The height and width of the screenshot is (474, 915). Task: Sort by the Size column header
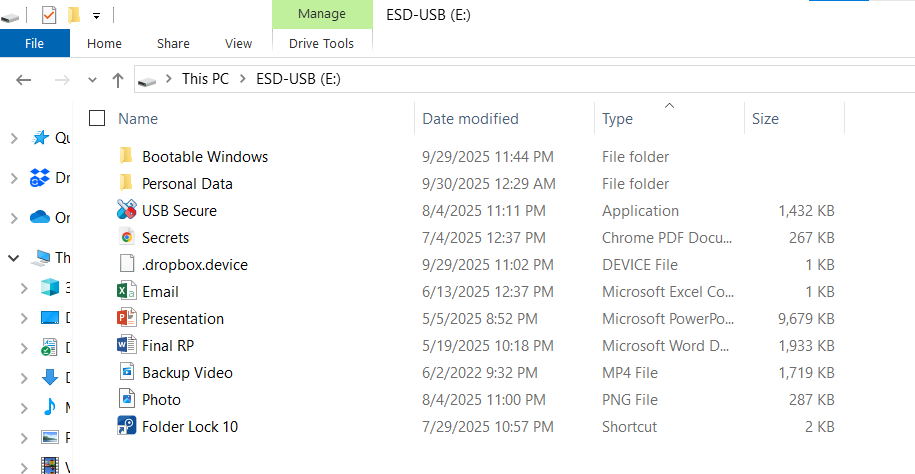795,118
